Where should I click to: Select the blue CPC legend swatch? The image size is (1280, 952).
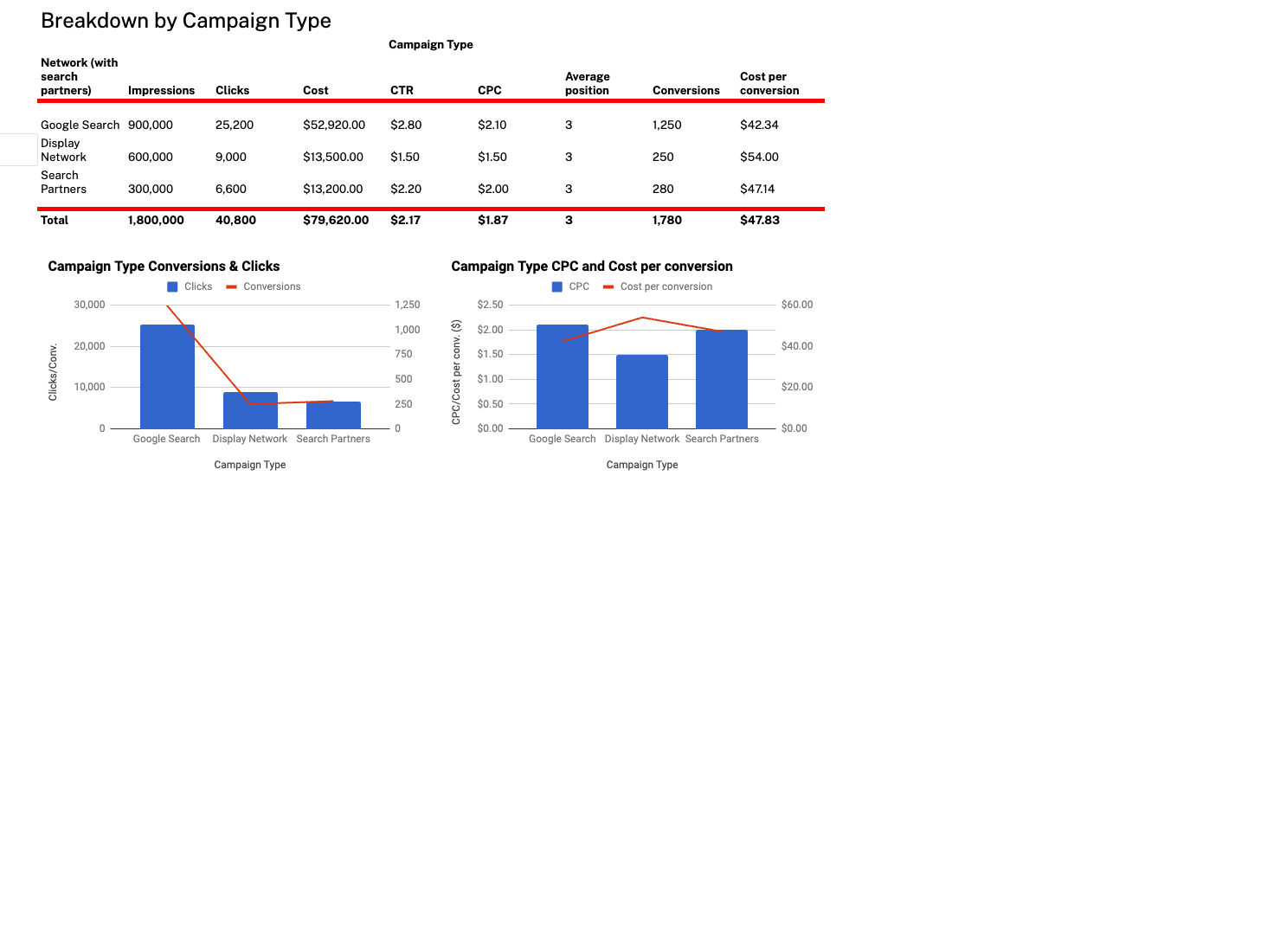[557, 286]
